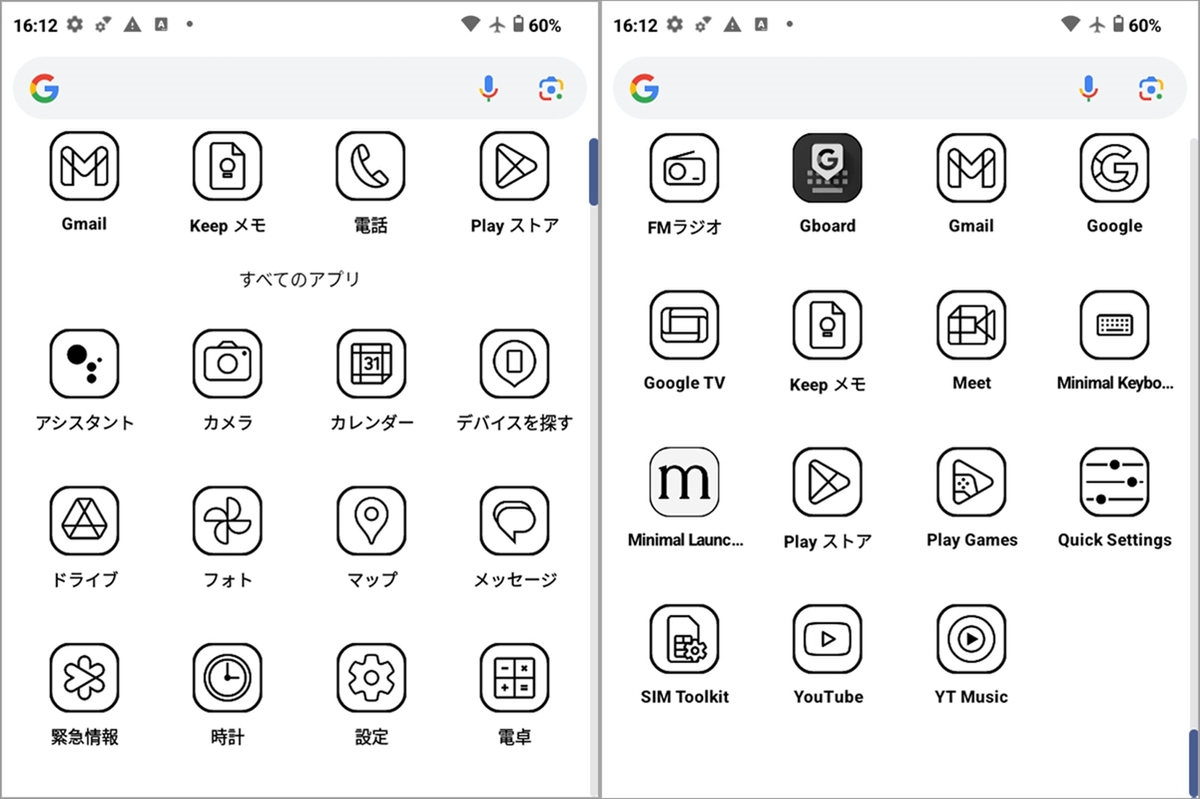Launch the Gboard app
The width and height of the screenshot is (1200, 799).
(x=827, y=168)
